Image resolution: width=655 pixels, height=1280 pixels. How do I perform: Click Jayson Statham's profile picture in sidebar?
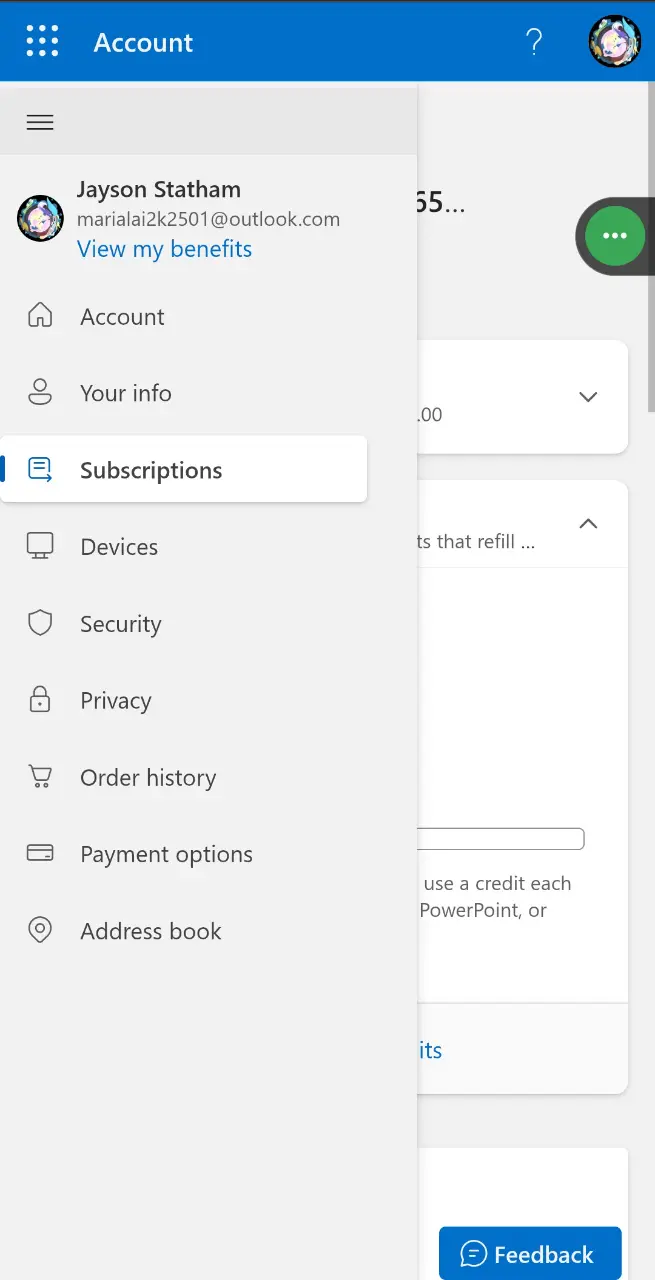point(40,218)
